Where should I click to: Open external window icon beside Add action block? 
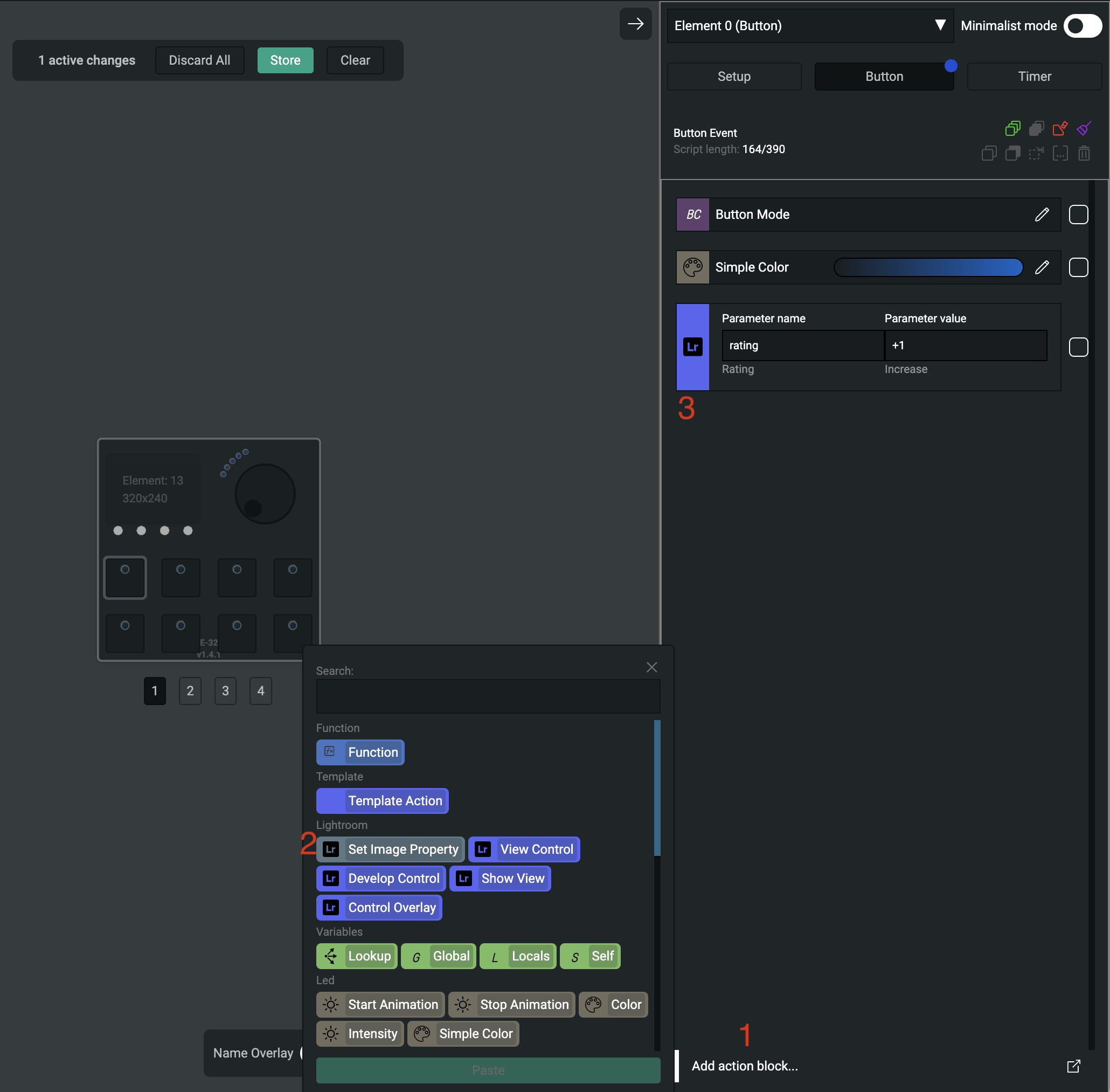click(1073, 1066)
